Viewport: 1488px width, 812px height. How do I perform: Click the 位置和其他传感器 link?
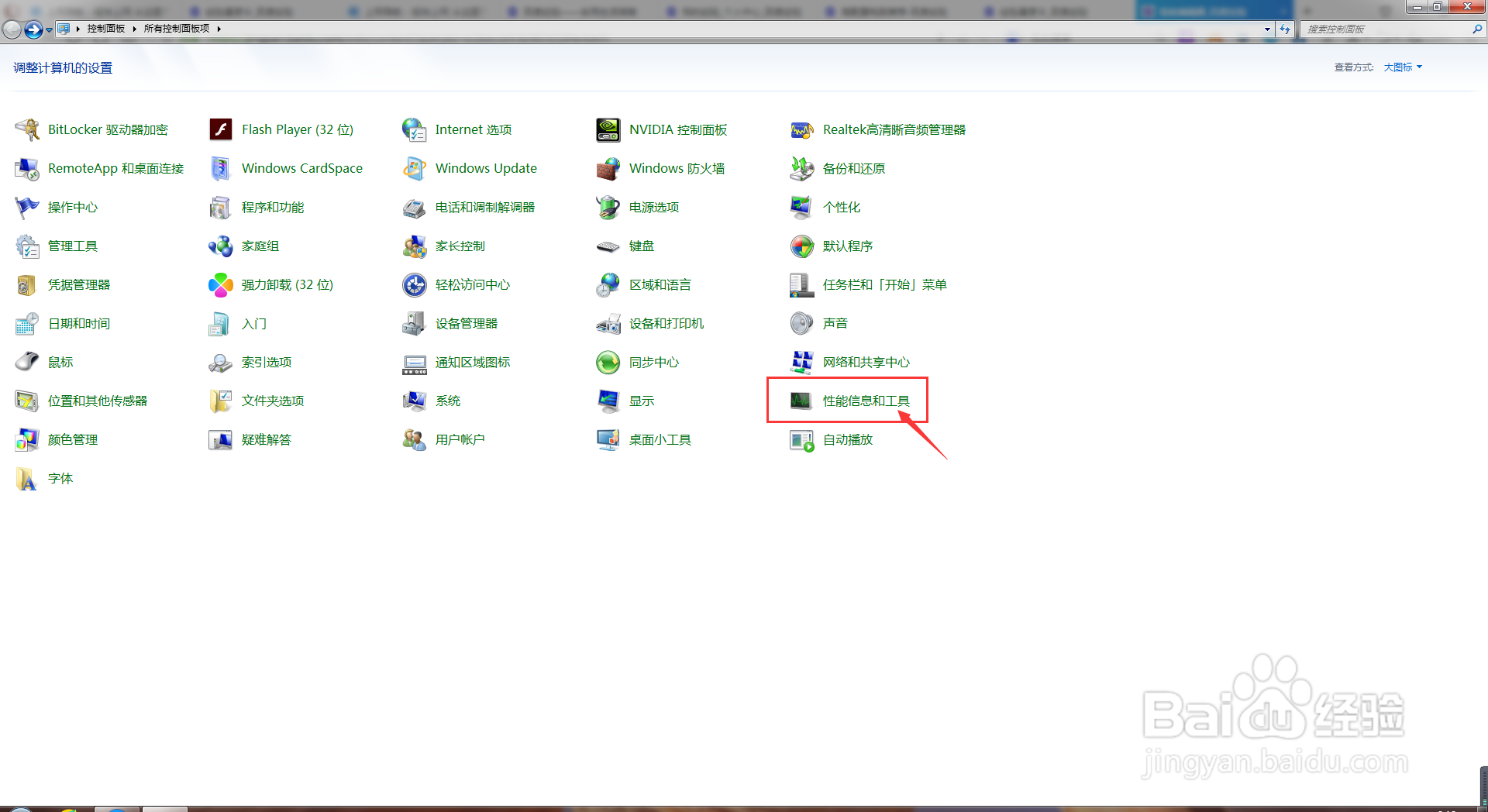coord(97,401)
